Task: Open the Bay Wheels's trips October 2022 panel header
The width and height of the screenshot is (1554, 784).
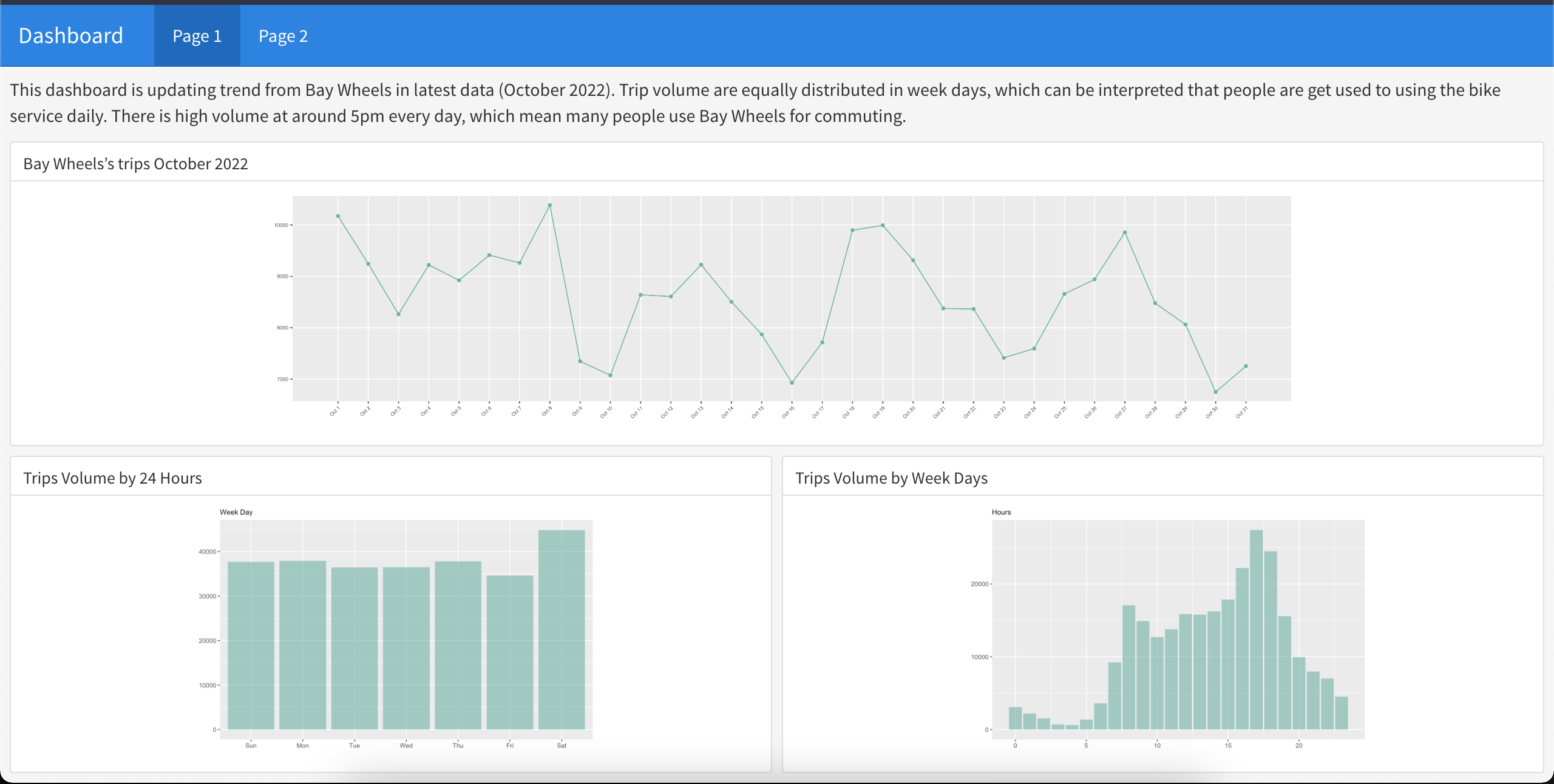Action: (136, 163)
